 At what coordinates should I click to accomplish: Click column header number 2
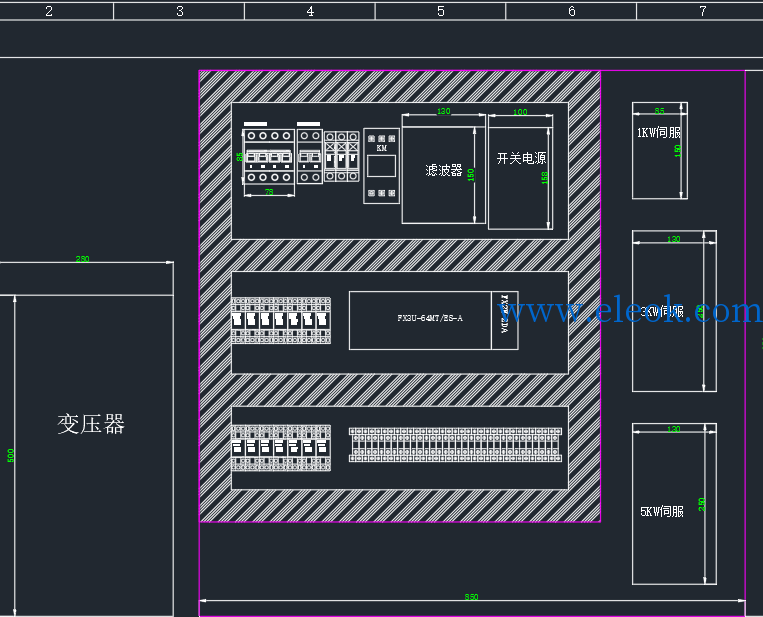tap(49, 11)
